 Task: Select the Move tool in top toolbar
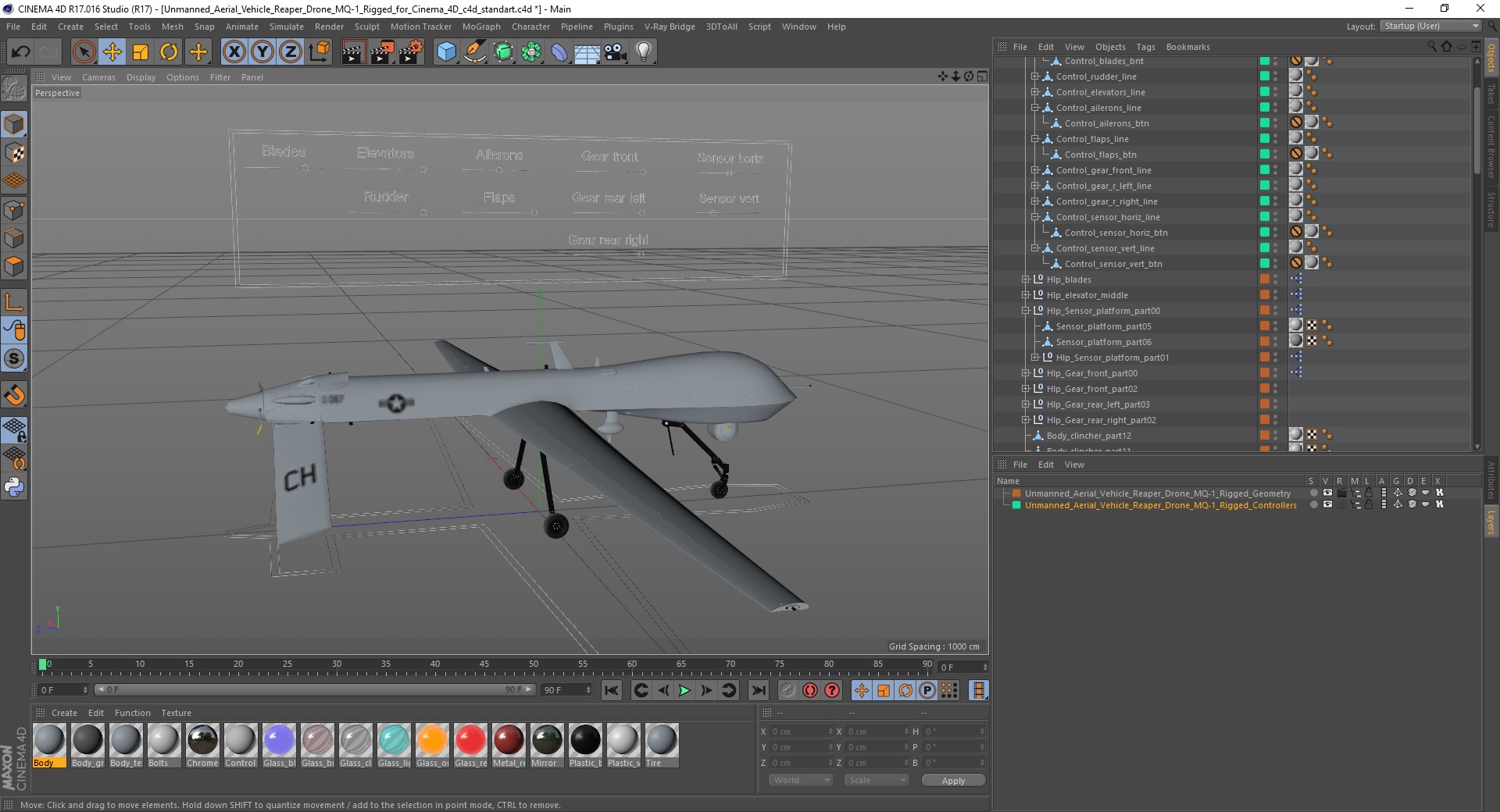click(112, 52)
